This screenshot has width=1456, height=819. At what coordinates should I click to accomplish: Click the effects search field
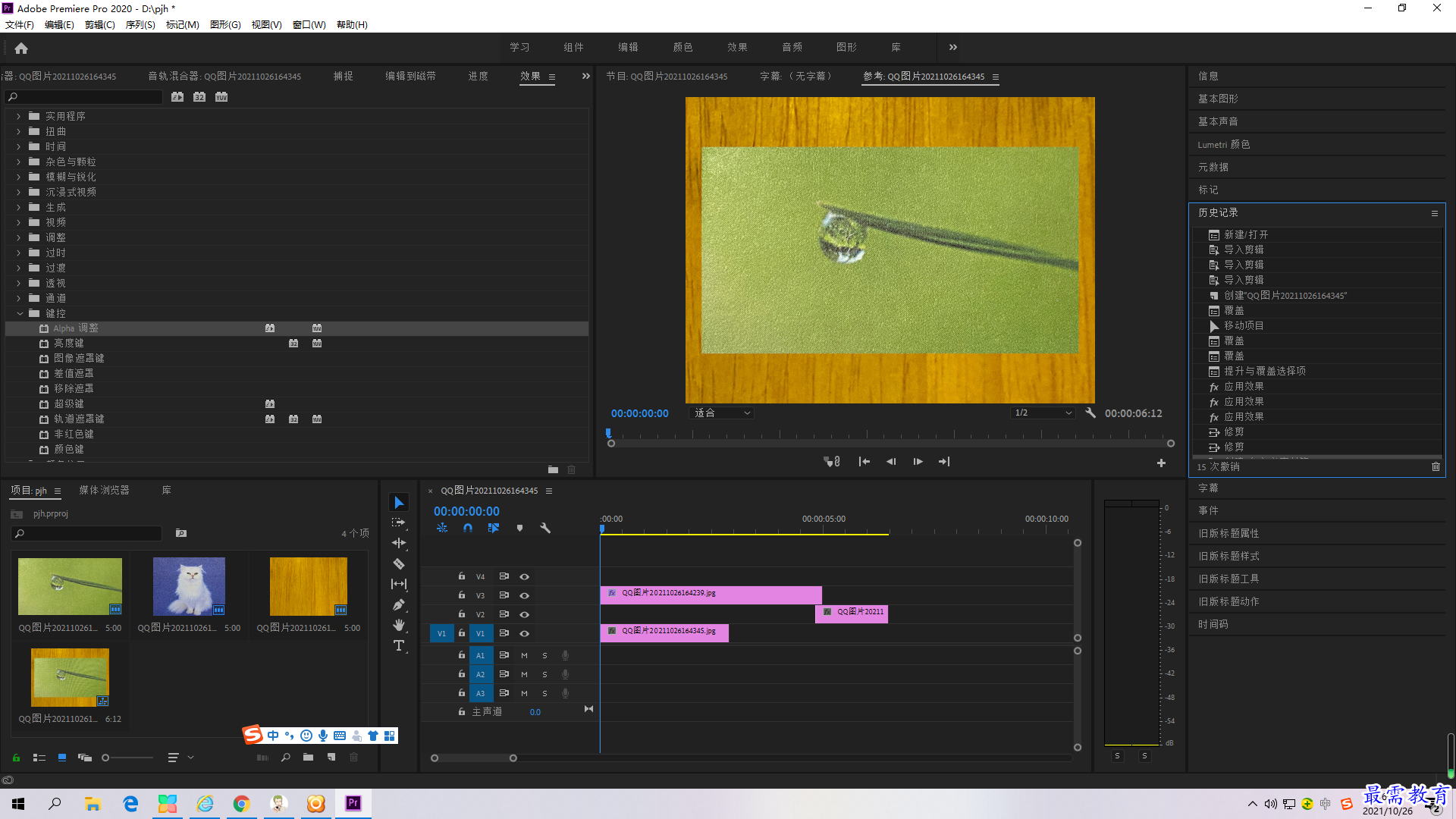[x=83, y=97]
